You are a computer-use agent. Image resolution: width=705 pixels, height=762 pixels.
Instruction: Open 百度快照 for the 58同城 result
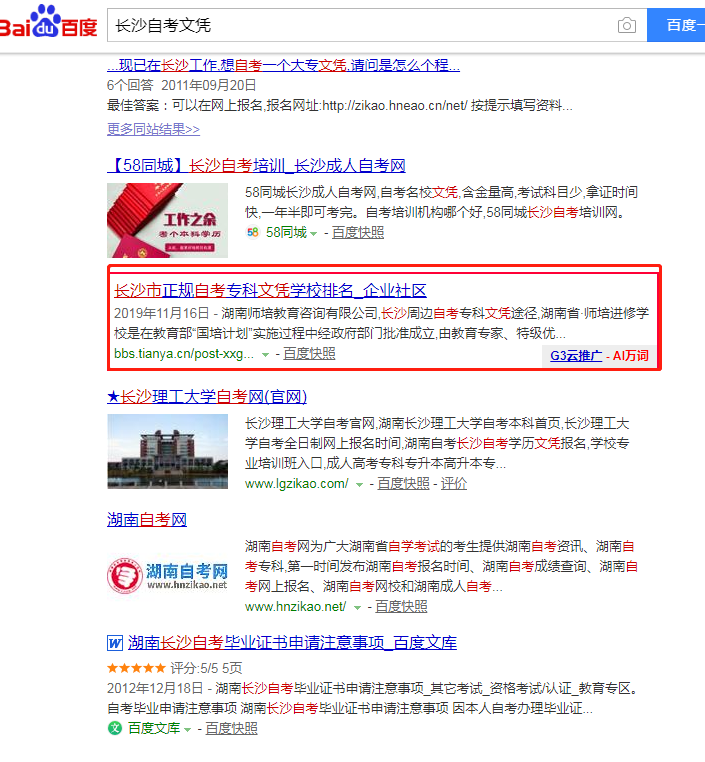point(358,233)
